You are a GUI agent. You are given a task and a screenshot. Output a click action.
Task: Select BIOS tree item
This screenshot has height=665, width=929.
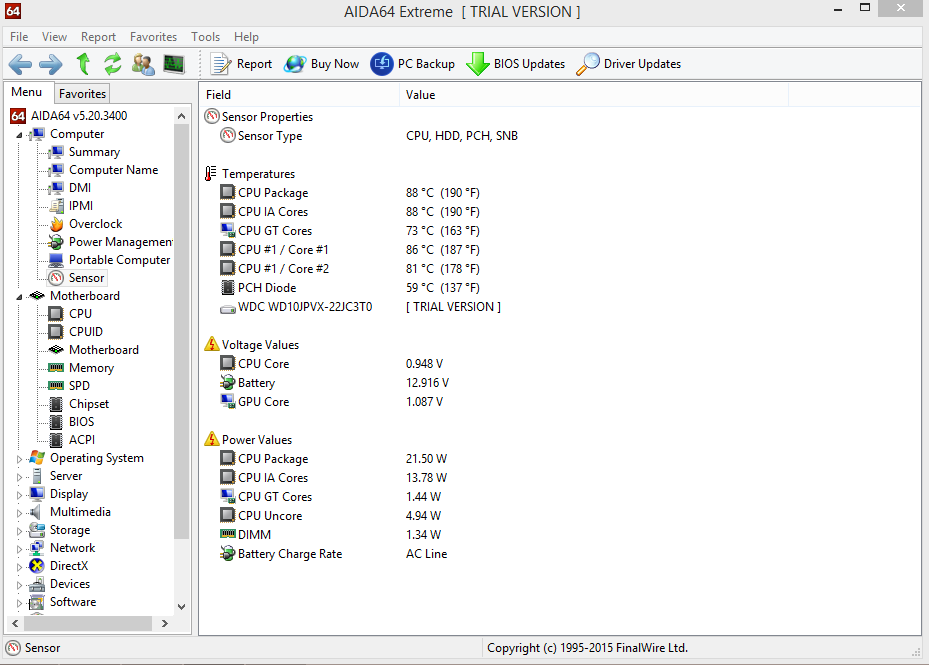click(x=81, y=422)
